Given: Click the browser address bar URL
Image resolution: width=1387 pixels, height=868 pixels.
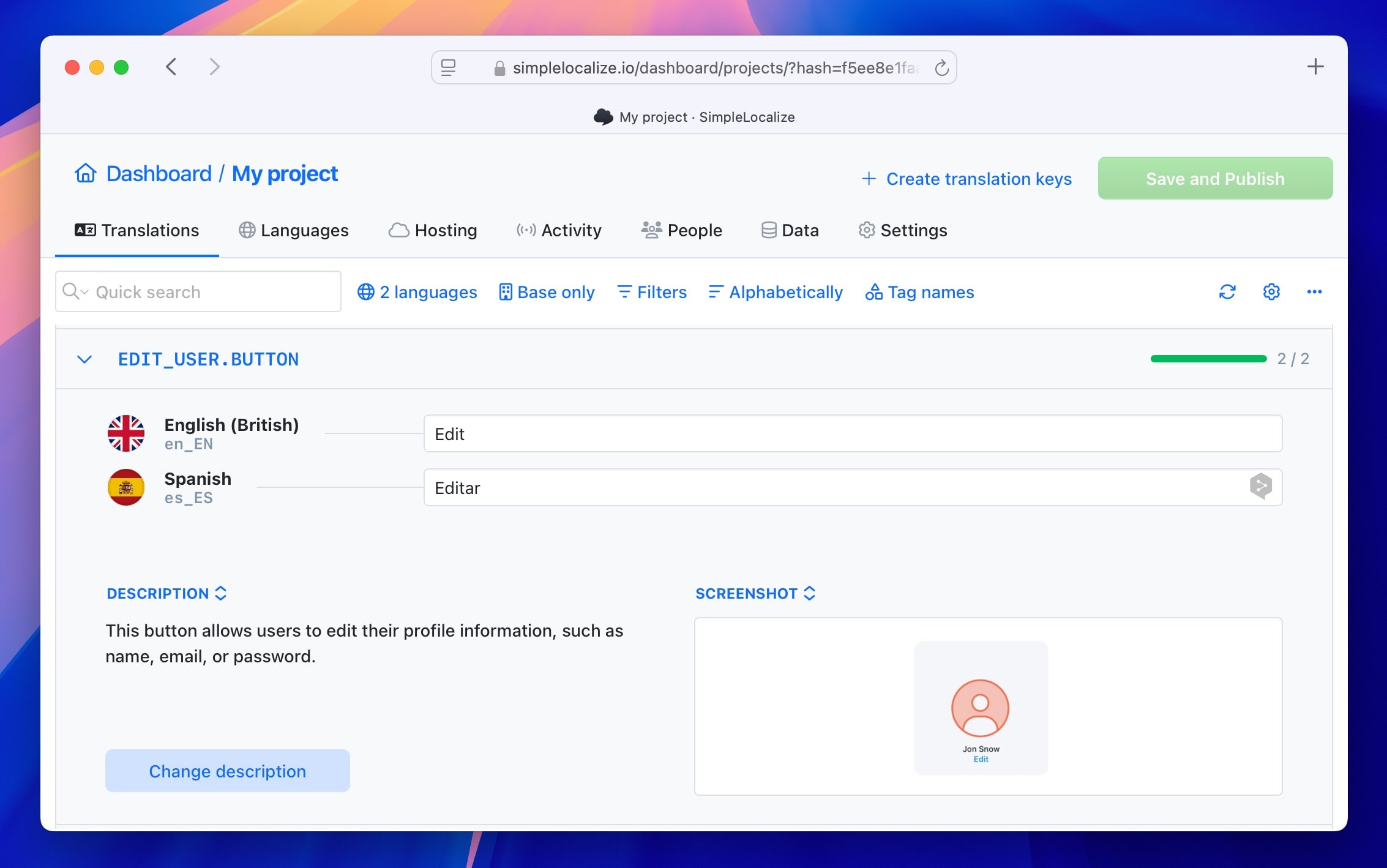Looking at the screenshot, I should coord(716,68).
